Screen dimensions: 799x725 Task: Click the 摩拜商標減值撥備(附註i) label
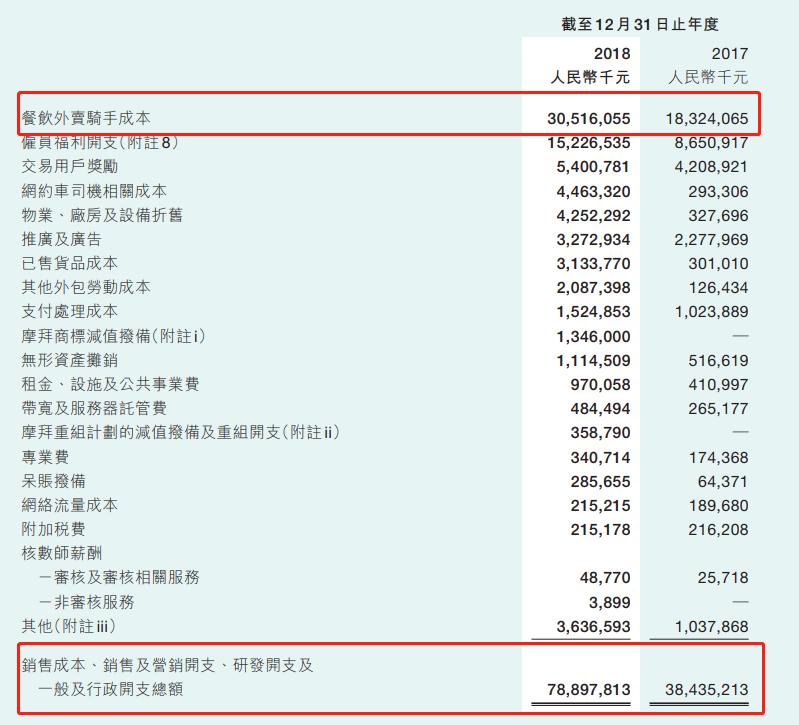point(113,336)
